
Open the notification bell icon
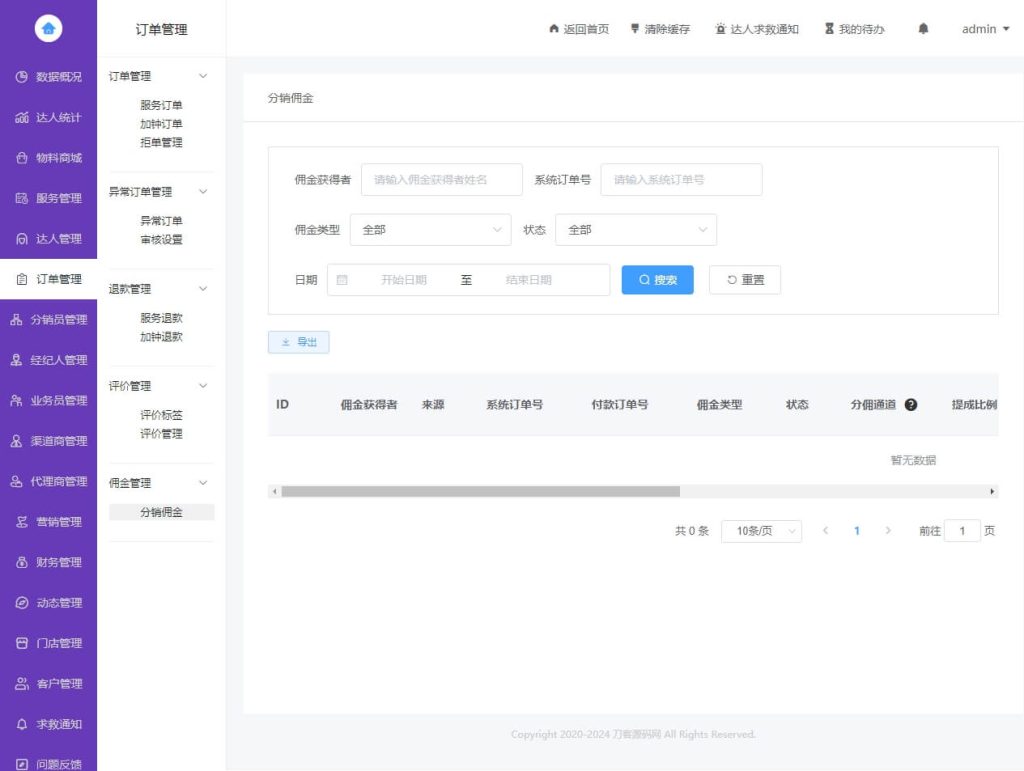(923, 29)
